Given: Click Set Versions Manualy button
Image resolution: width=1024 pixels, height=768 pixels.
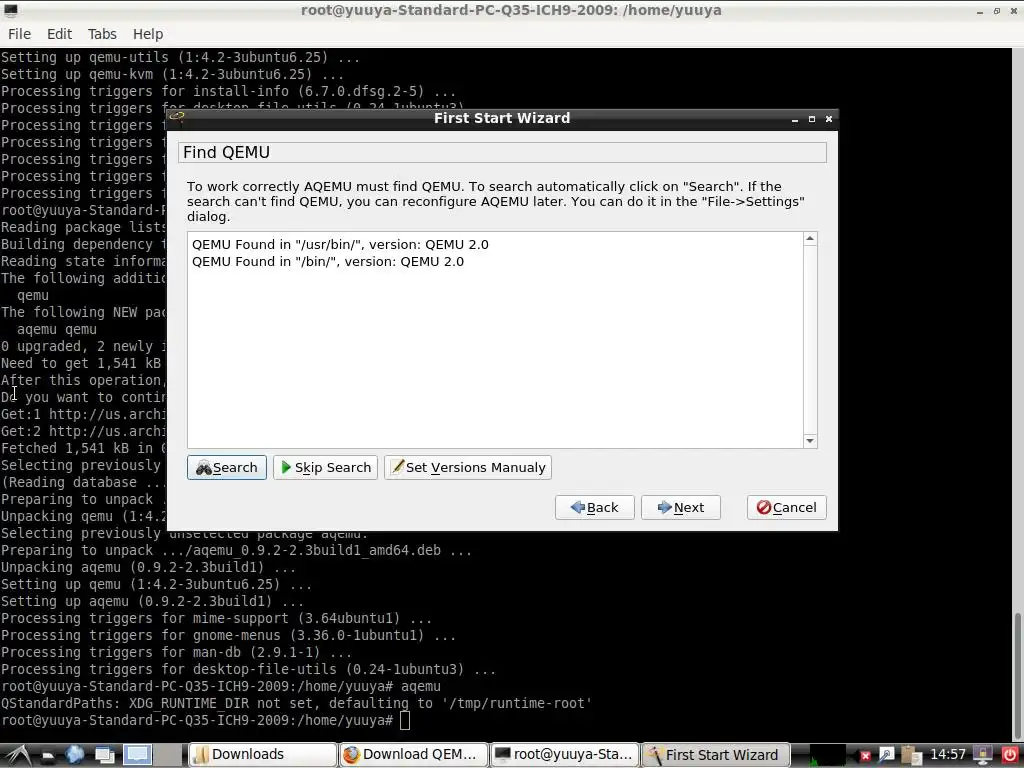Looking at the screenshot, I should (x=468, y=468).
